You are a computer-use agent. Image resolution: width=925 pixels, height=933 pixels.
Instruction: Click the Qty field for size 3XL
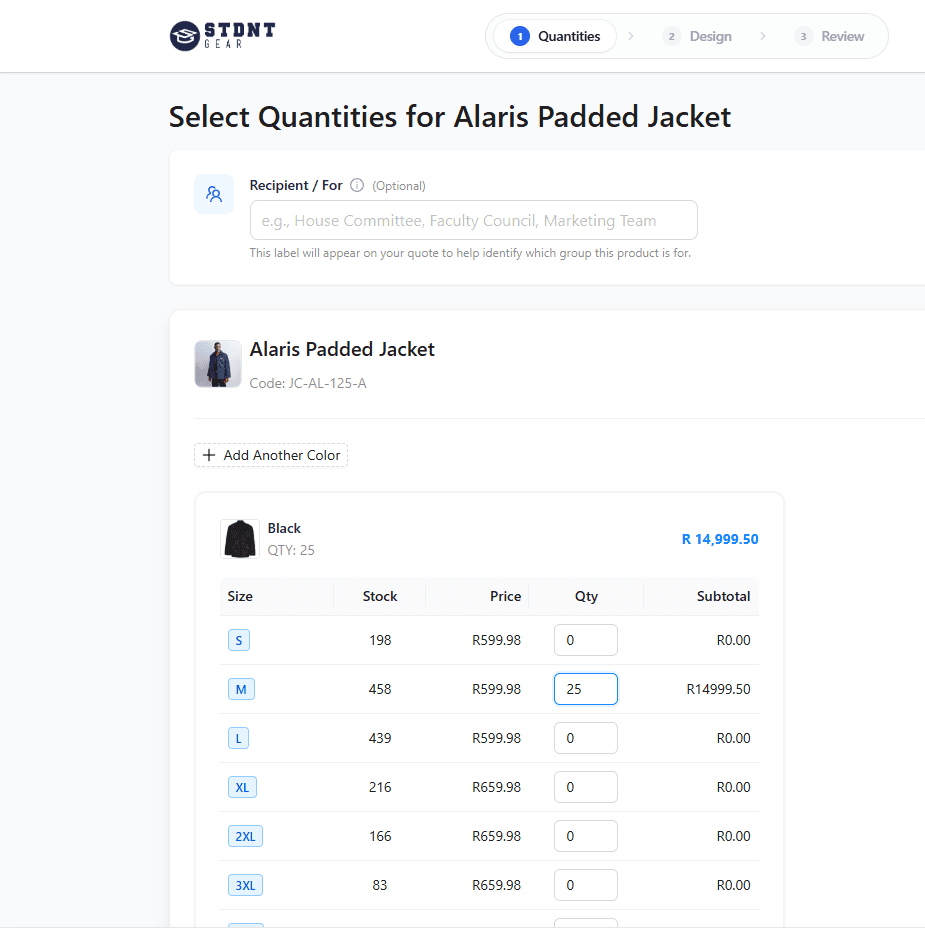[x=586, y=885]
